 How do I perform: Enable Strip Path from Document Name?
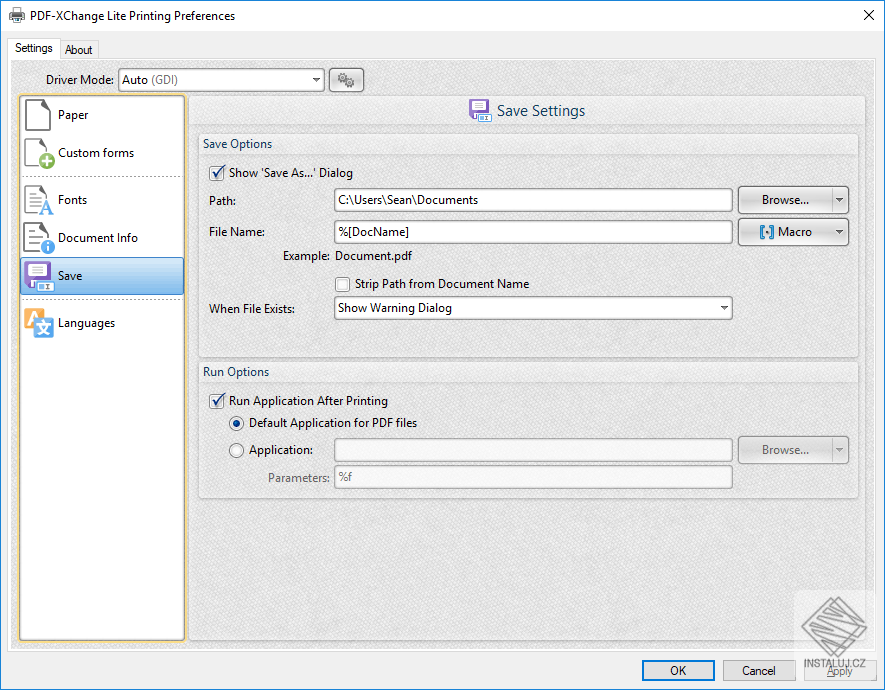343,284
